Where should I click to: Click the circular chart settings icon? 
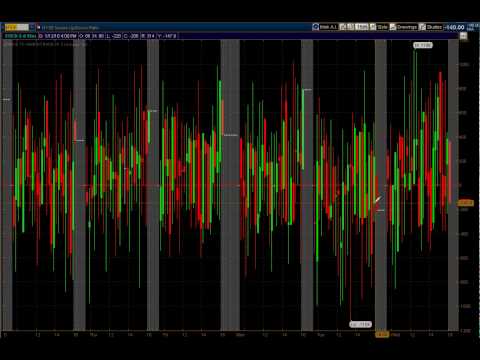315,27
